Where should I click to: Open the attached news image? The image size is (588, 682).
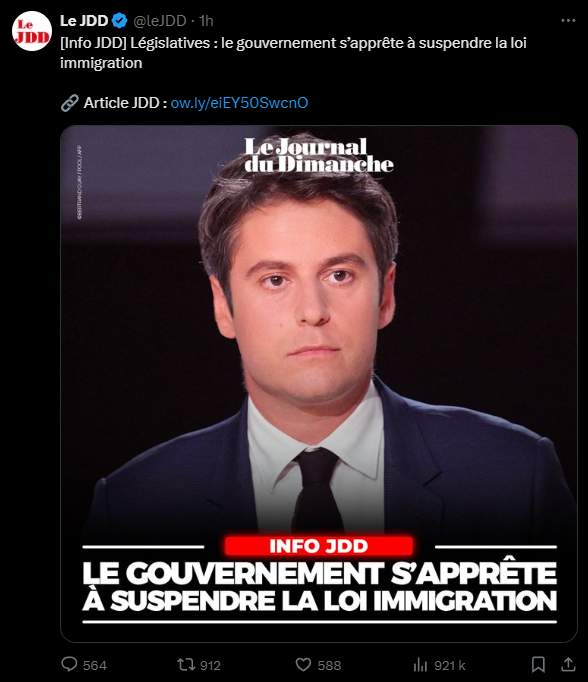pyautogui.click(x=319, y=384)
